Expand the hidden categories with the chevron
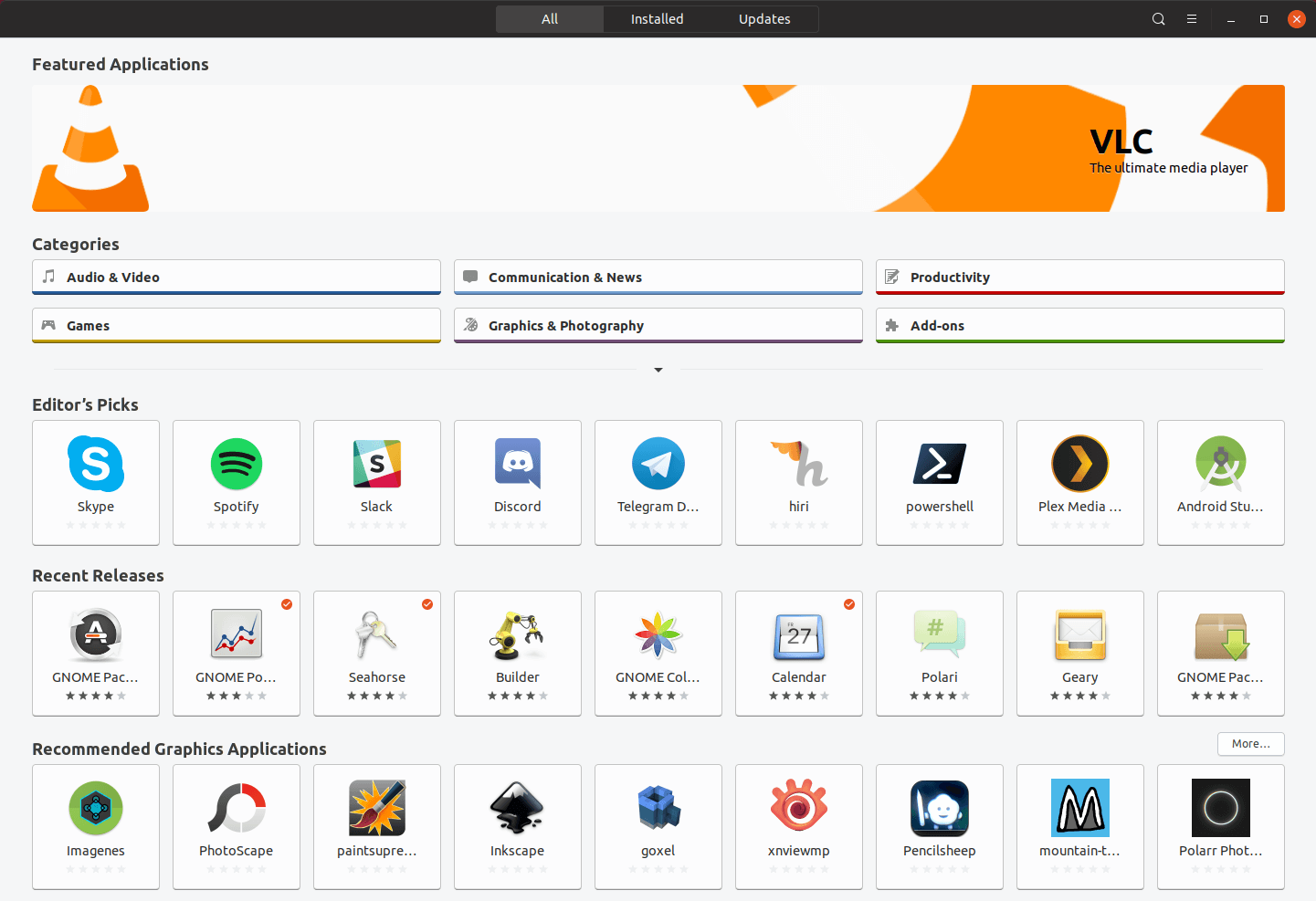The height and width of the screenshot is (901, 1316). [x=658, y=370]
